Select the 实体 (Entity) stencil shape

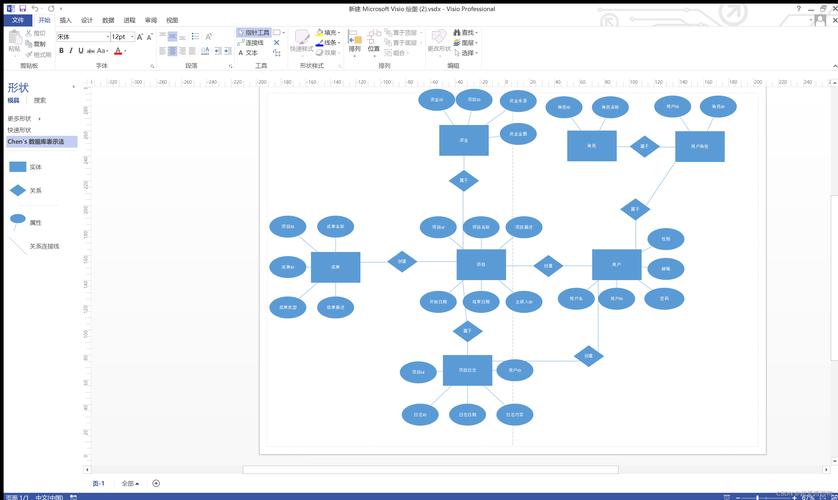pyautogui.click(x=18, y=167)
